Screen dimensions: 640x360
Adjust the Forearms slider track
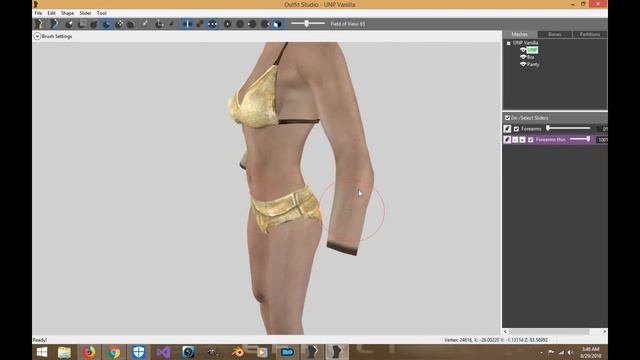(x=569, y=129)
